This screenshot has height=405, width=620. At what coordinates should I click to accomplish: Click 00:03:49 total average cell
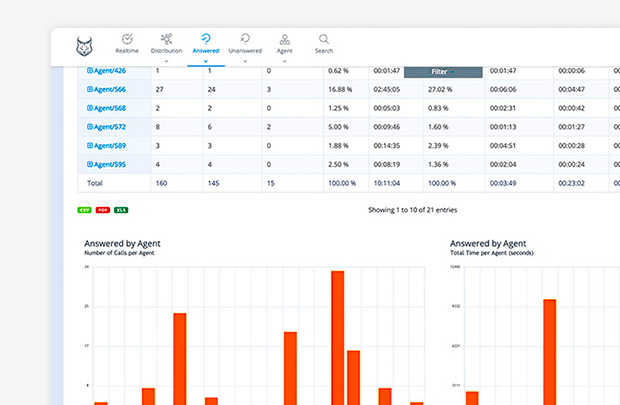pyautogui.click(x=503, y=183)
